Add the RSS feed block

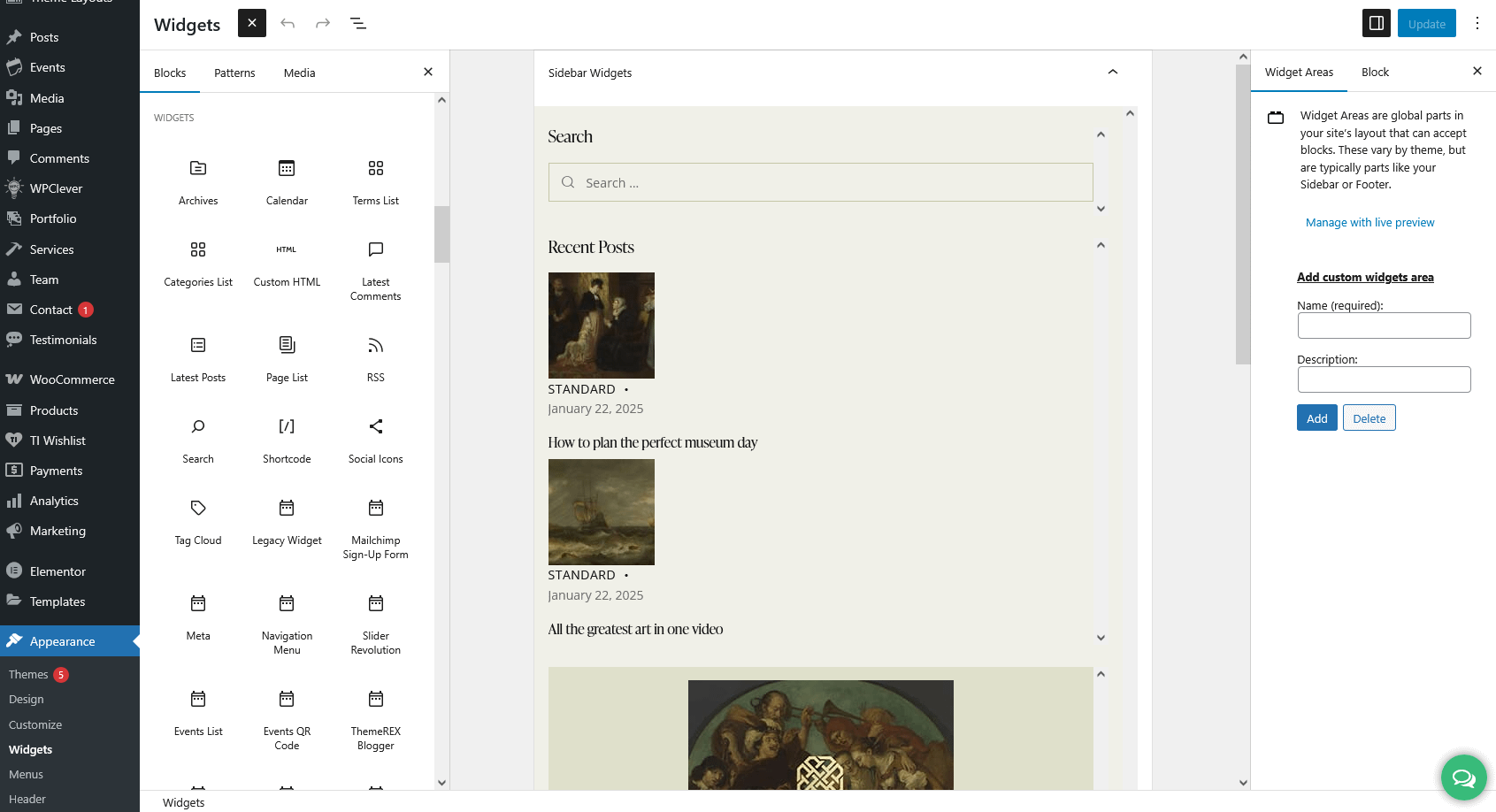(x=376, y=360)
